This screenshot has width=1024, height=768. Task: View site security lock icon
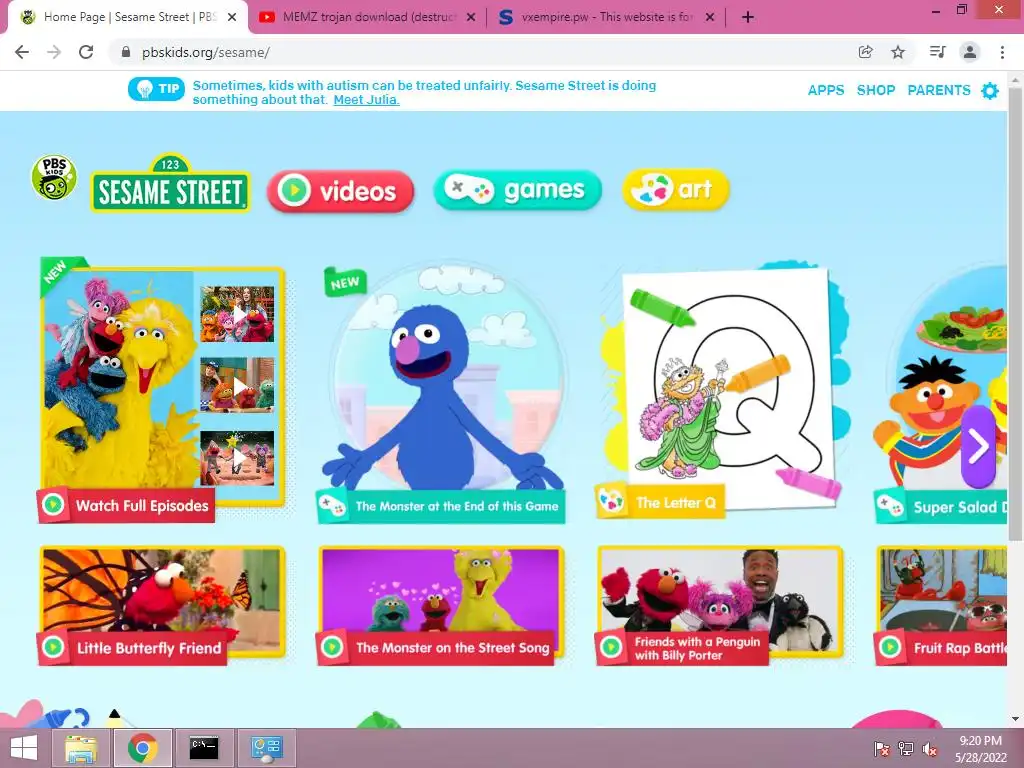pos(126,52)
